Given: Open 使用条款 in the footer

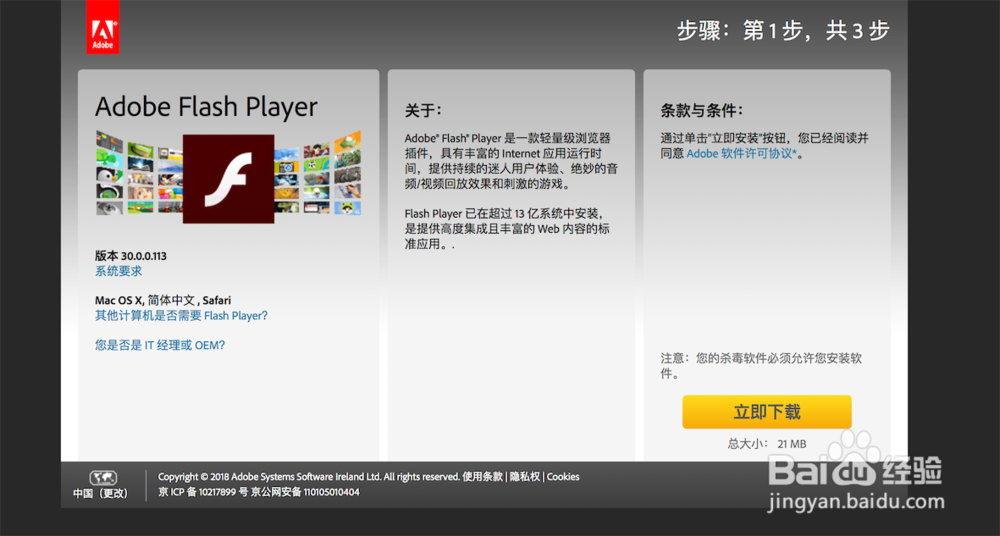Looking at the screenshot, I should 483,477.
